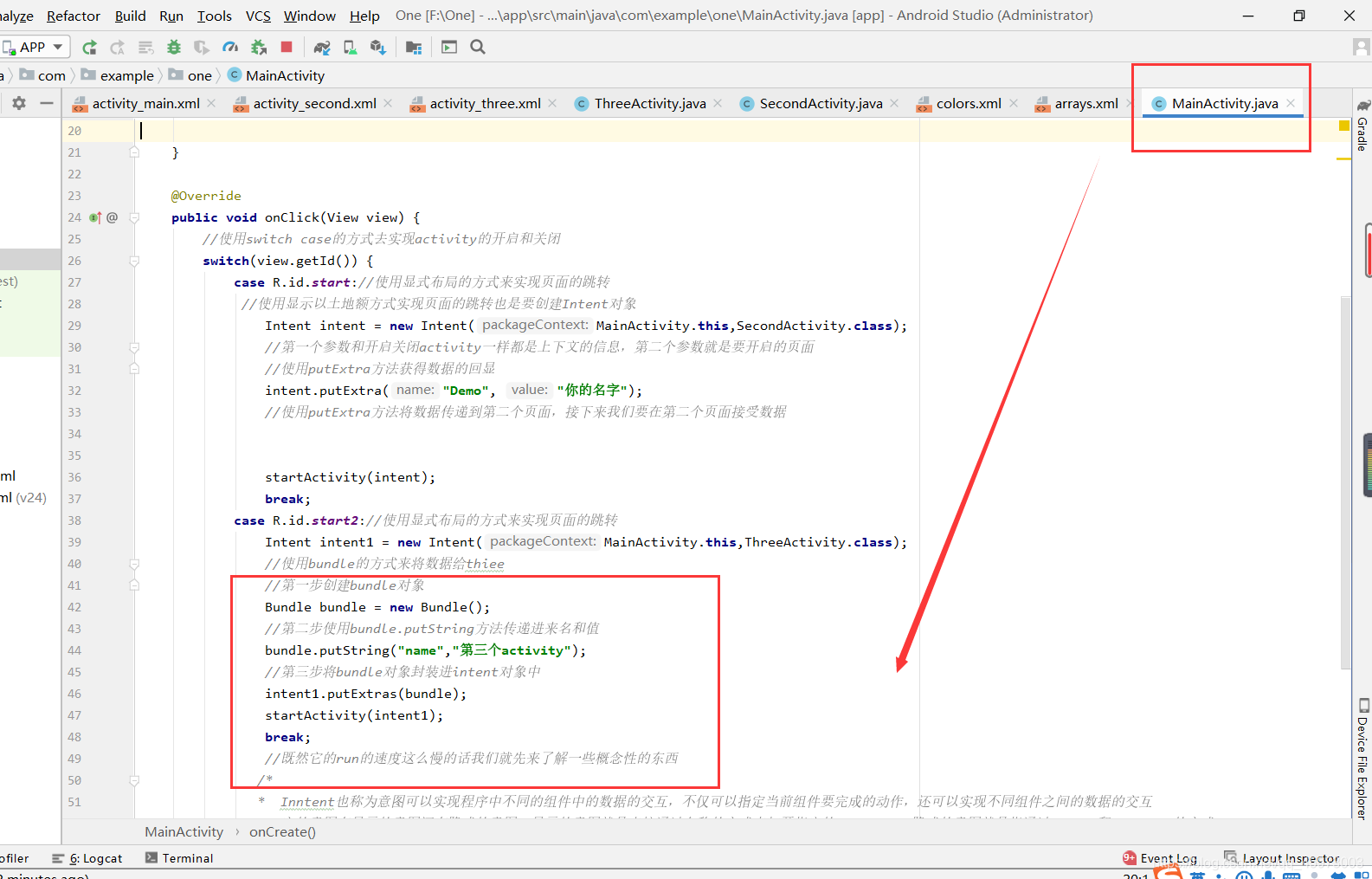Open the Gradle side panel
Viewport: 1372px width, 879px height.
tap(1362, 125)
